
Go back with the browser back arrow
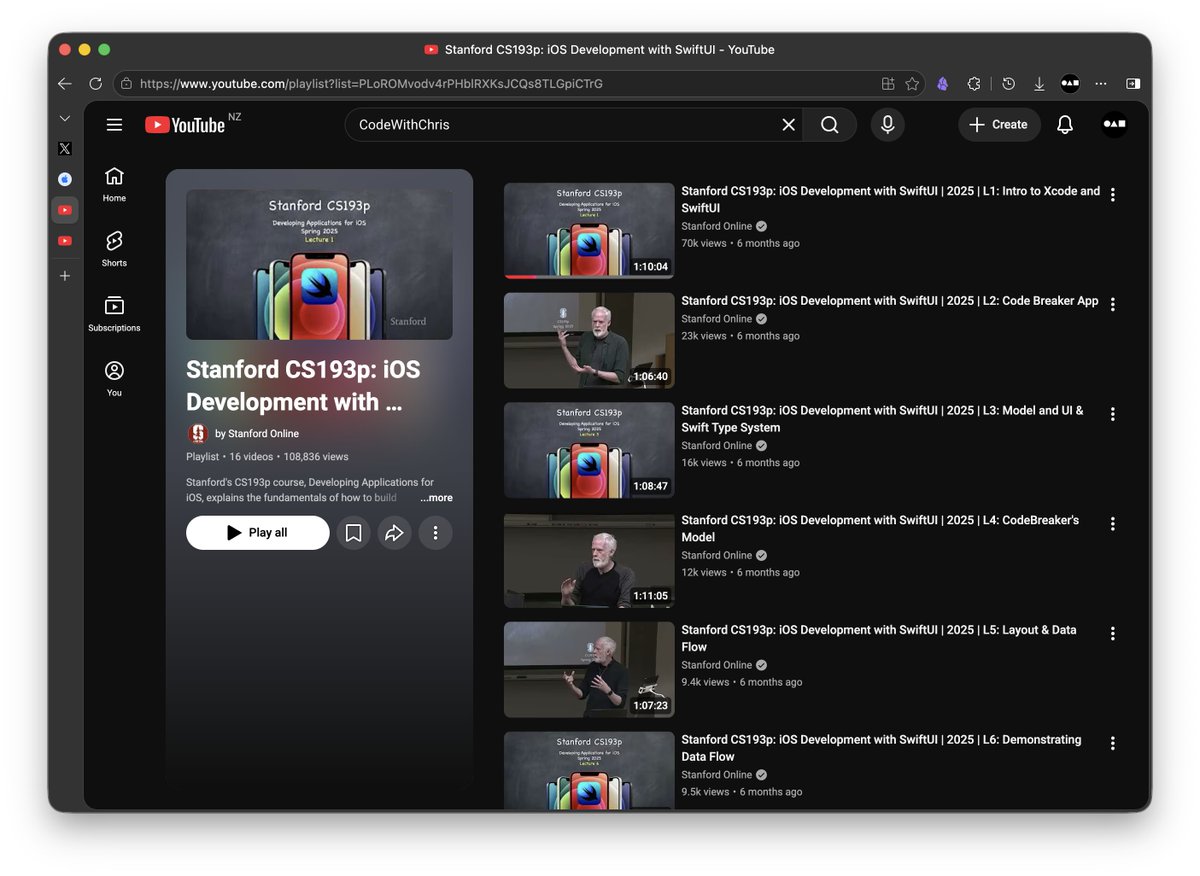[65, 84]
